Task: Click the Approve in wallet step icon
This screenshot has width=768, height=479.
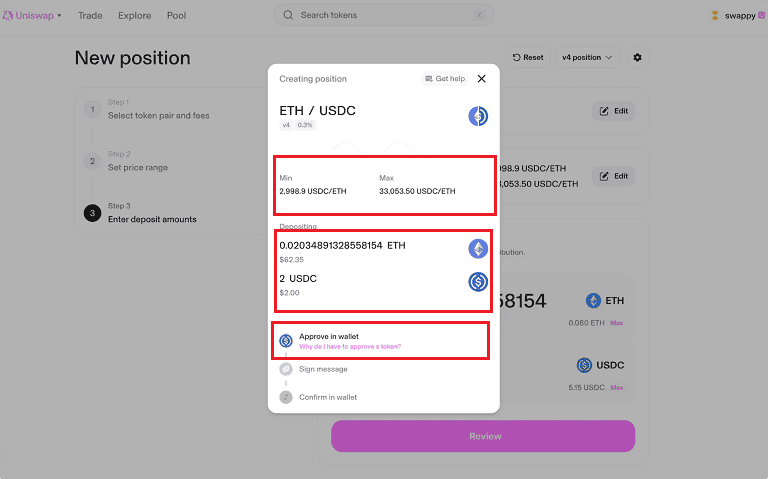Action: tap(286, 340)
